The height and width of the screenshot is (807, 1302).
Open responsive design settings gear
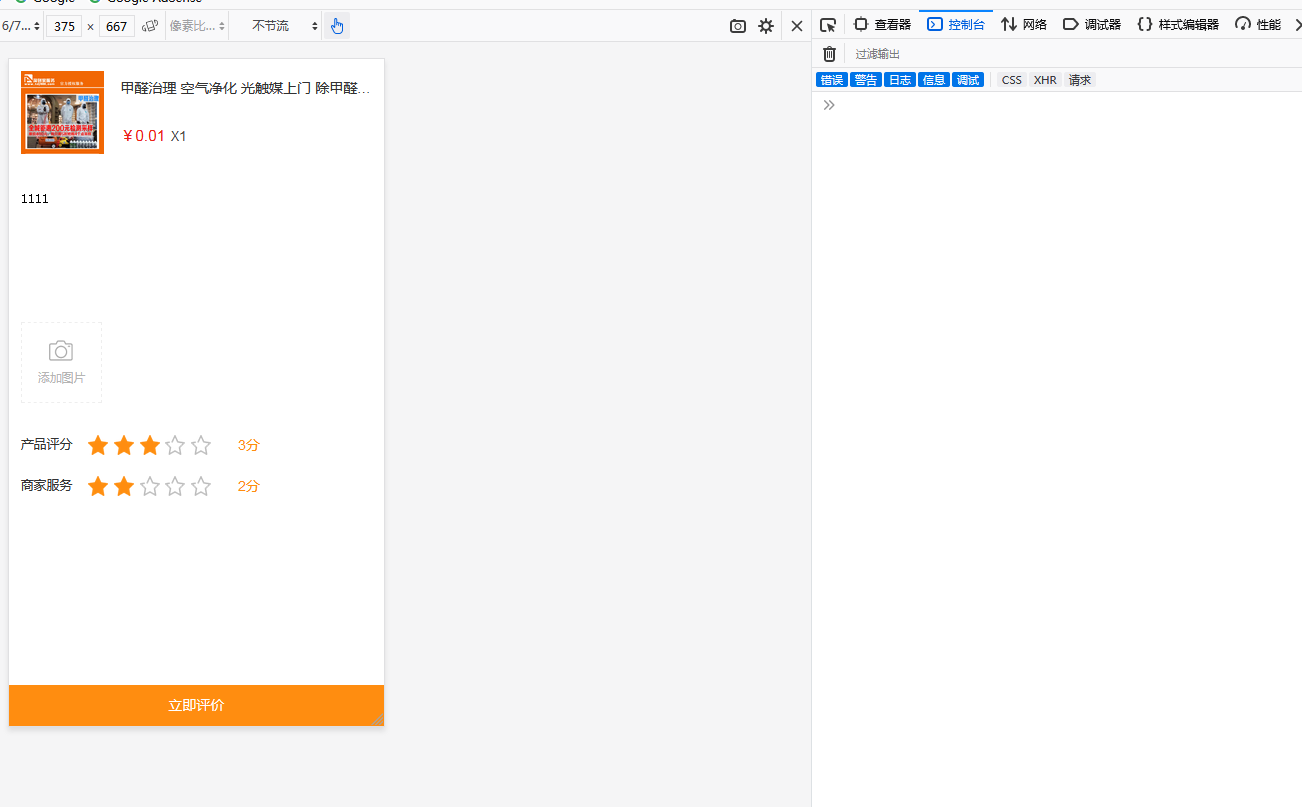(766, 26)
